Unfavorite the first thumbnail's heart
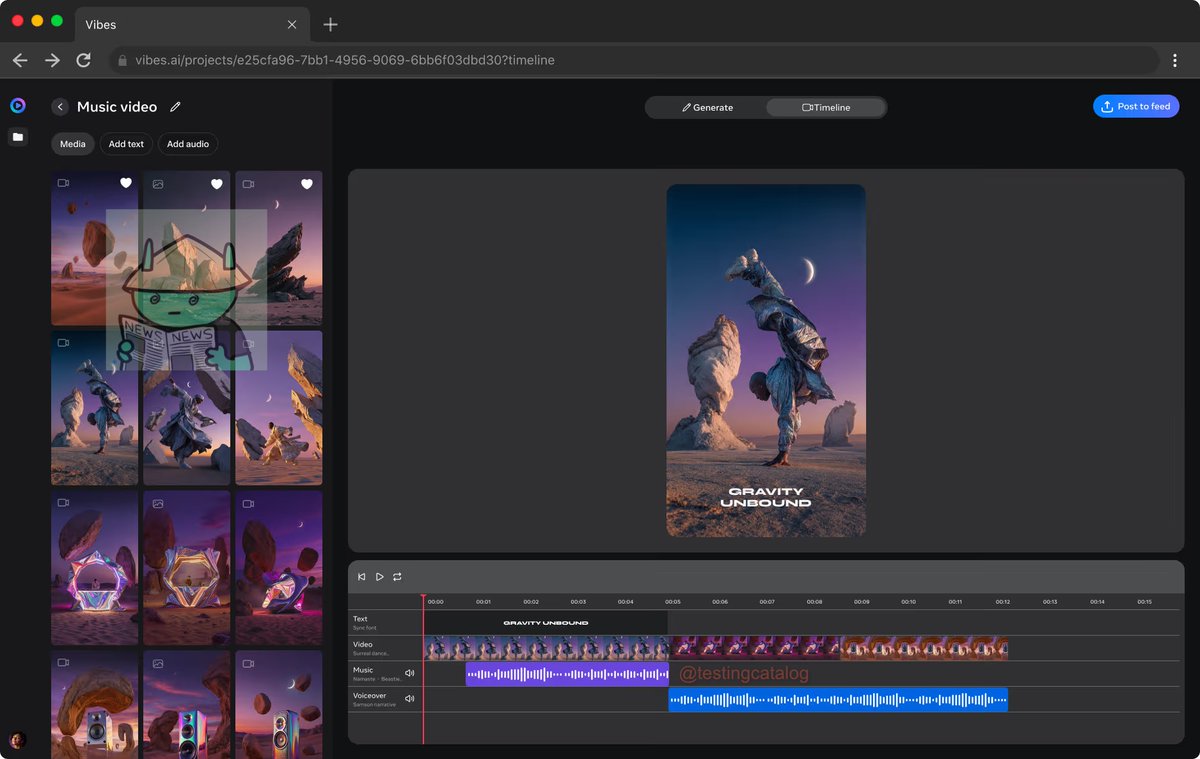 pos(125,183)
